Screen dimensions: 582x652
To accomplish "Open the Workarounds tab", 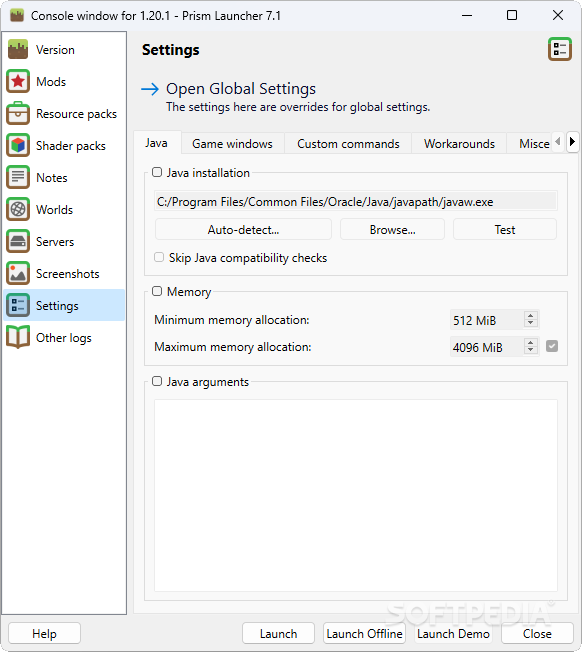I will point(459,144).
